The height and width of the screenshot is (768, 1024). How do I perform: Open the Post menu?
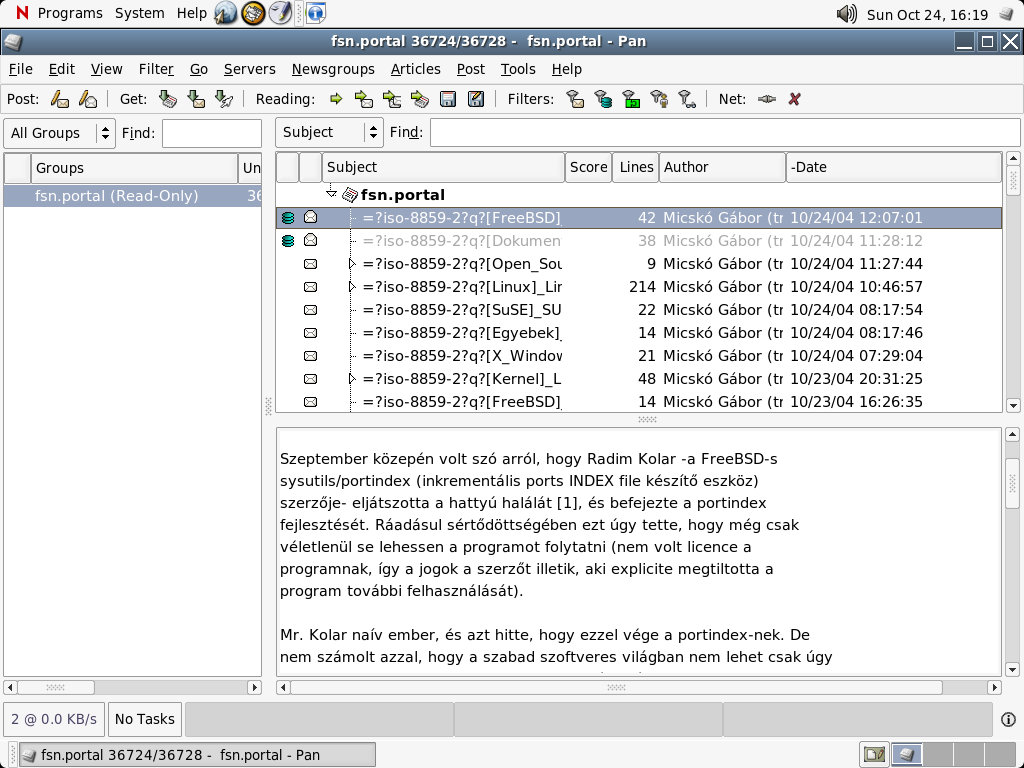(x=471, y=69)
